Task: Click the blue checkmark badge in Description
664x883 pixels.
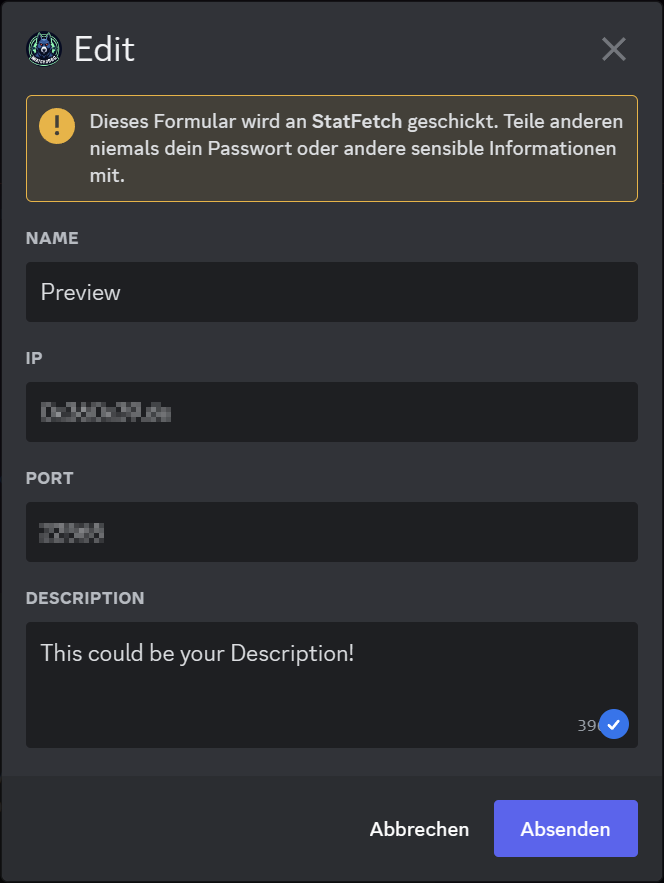Action: point(614,723)
